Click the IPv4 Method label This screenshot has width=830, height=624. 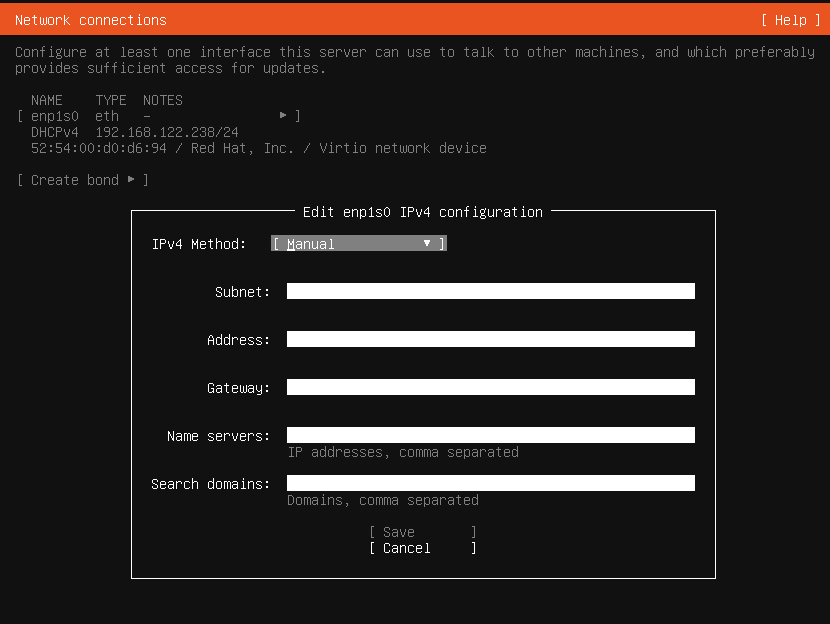click(199, 244)
